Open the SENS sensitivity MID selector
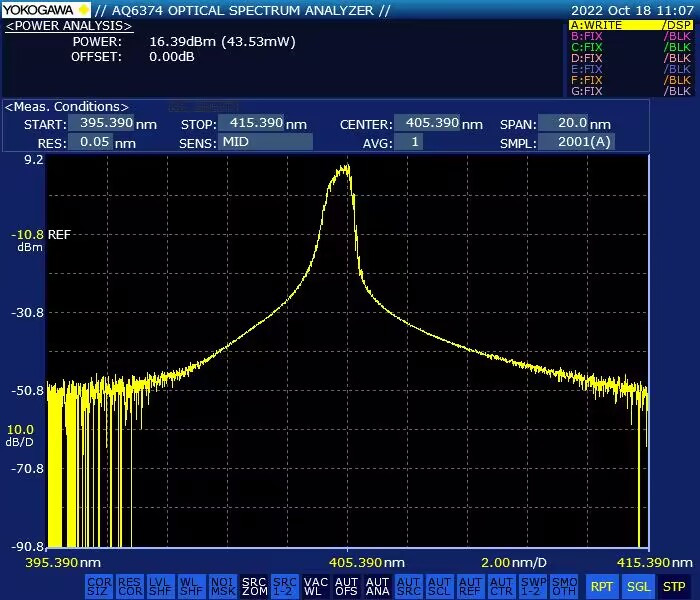The width and height of the screenshot is (700, 600). pos(265,143)
